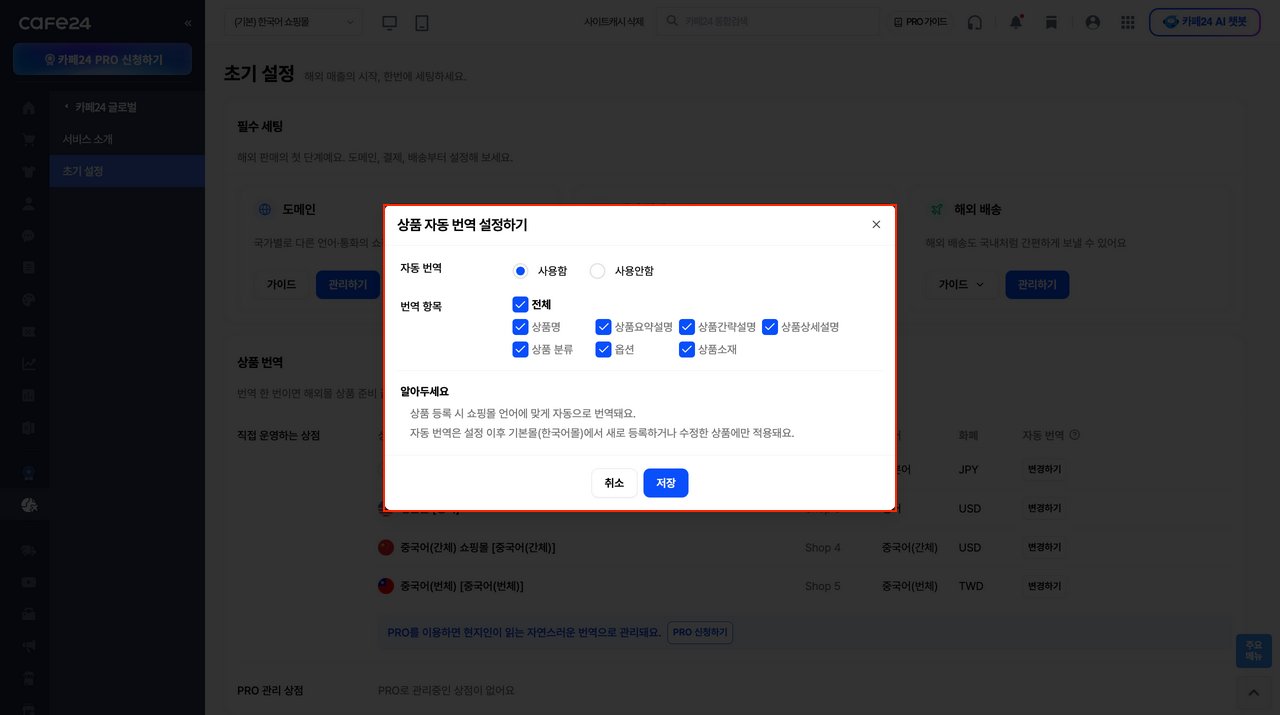The height and width of the screenshot is (715, 1280).
Task: Open the bookmark icon in top bar
Action: [1051, 22]
